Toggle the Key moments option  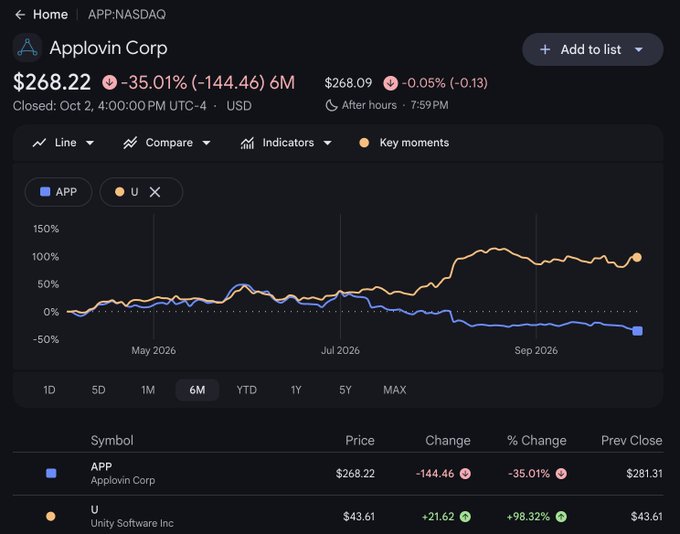point(404,143)
